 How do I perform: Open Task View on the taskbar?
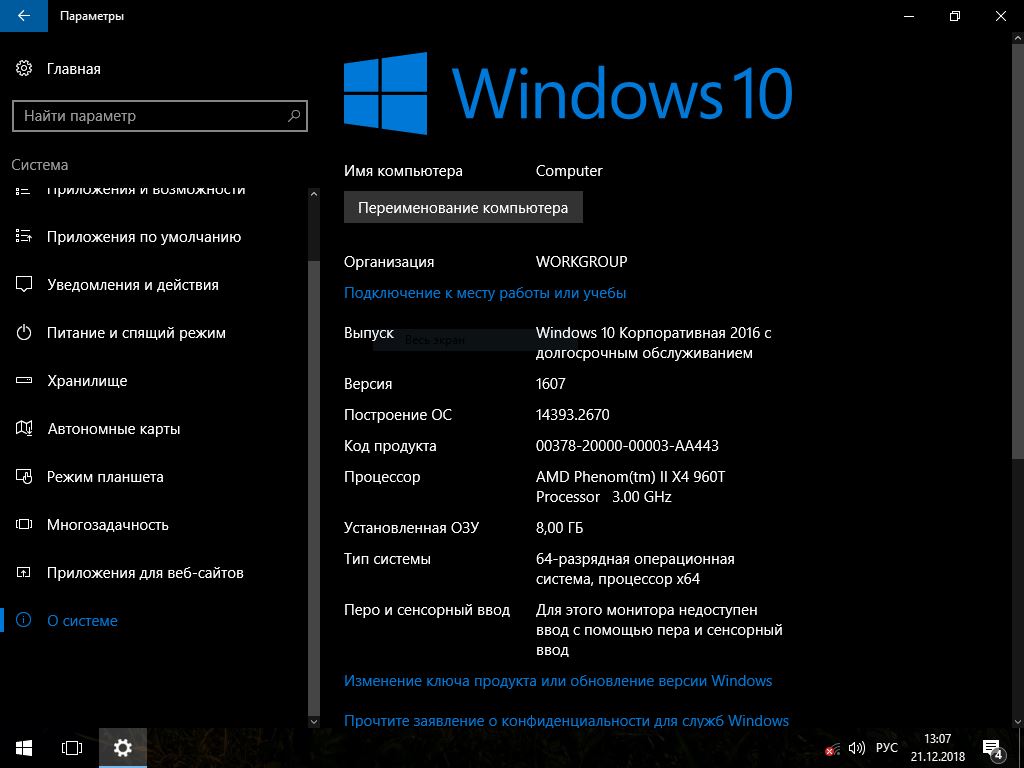click(72, 748)
